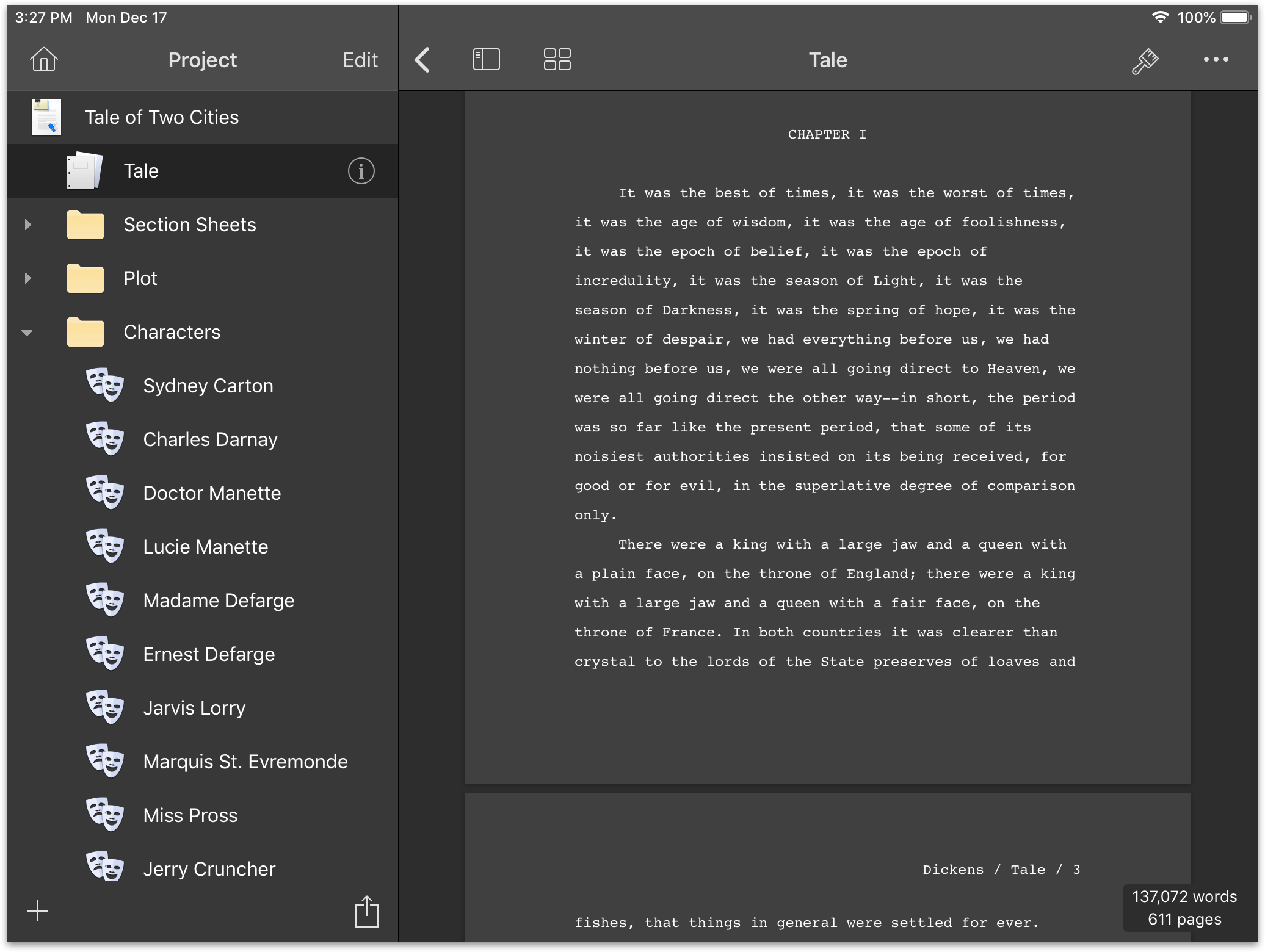Open Ernest Defarge masks icon
The height and width of the screenshot is (952, 1265).
tap(105, 654)
